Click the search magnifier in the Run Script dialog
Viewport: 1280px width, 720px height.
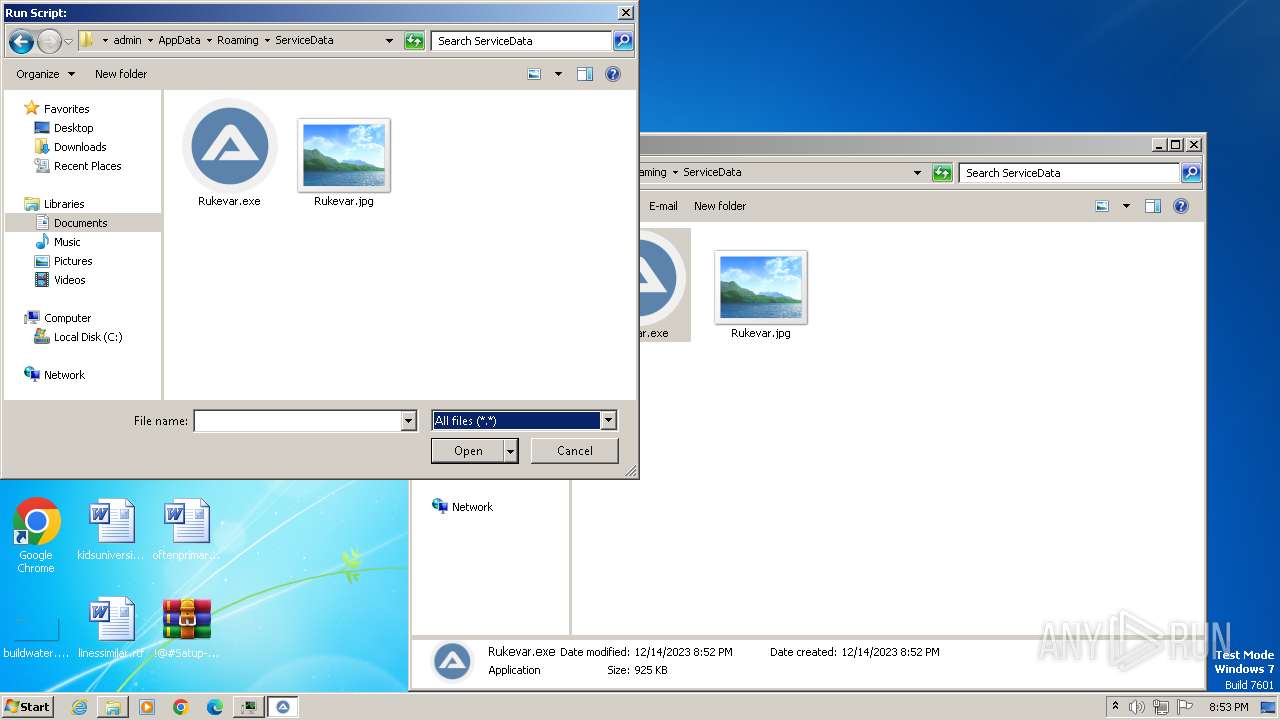[x=623, y=41]
